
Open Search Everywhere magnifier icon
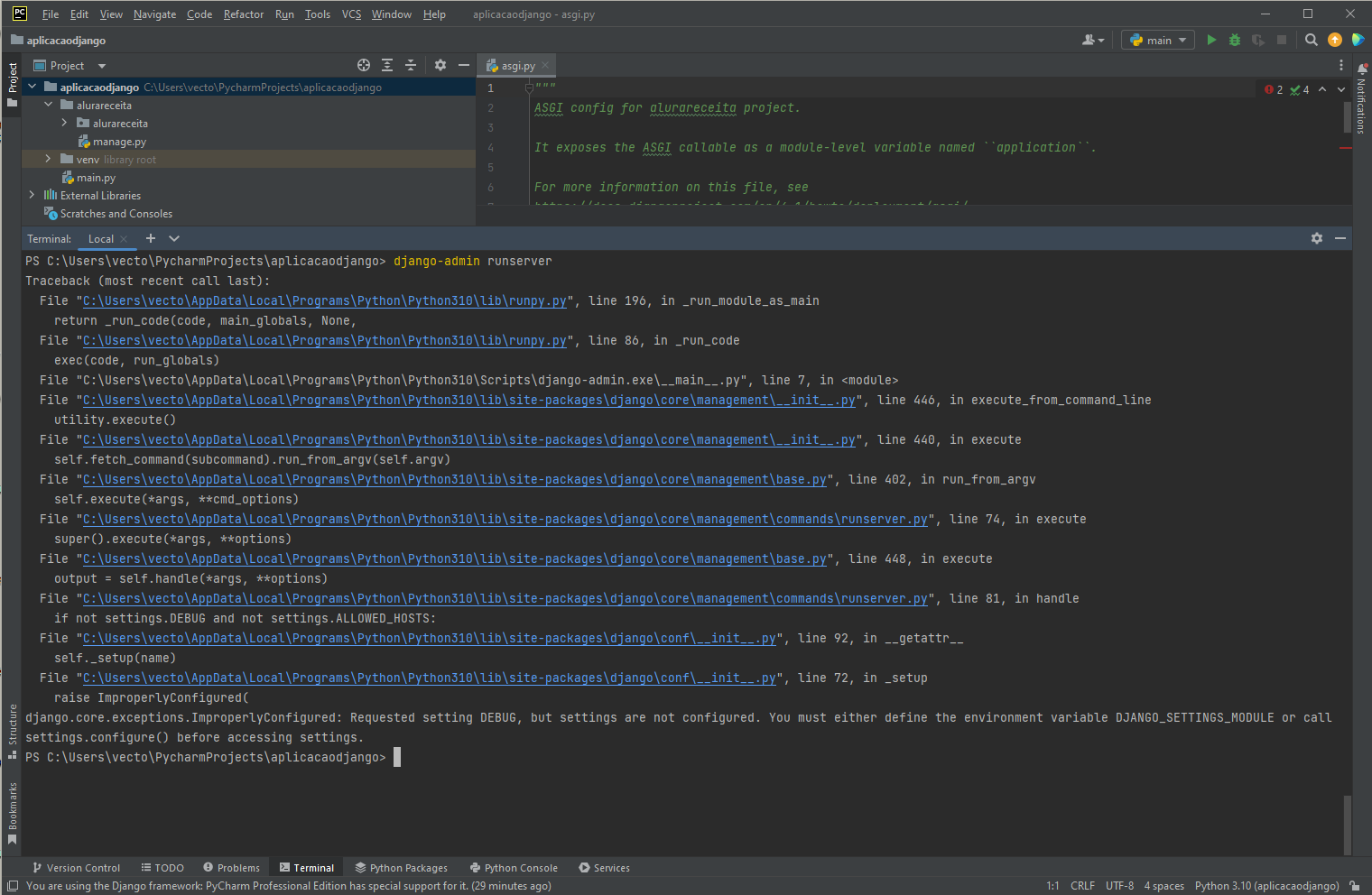1312,40
